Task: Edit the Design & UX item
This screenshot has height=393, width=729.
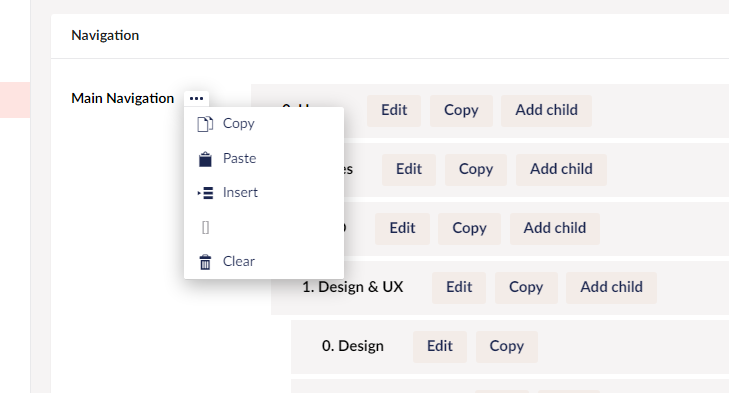Action: (x=459, y=288)
